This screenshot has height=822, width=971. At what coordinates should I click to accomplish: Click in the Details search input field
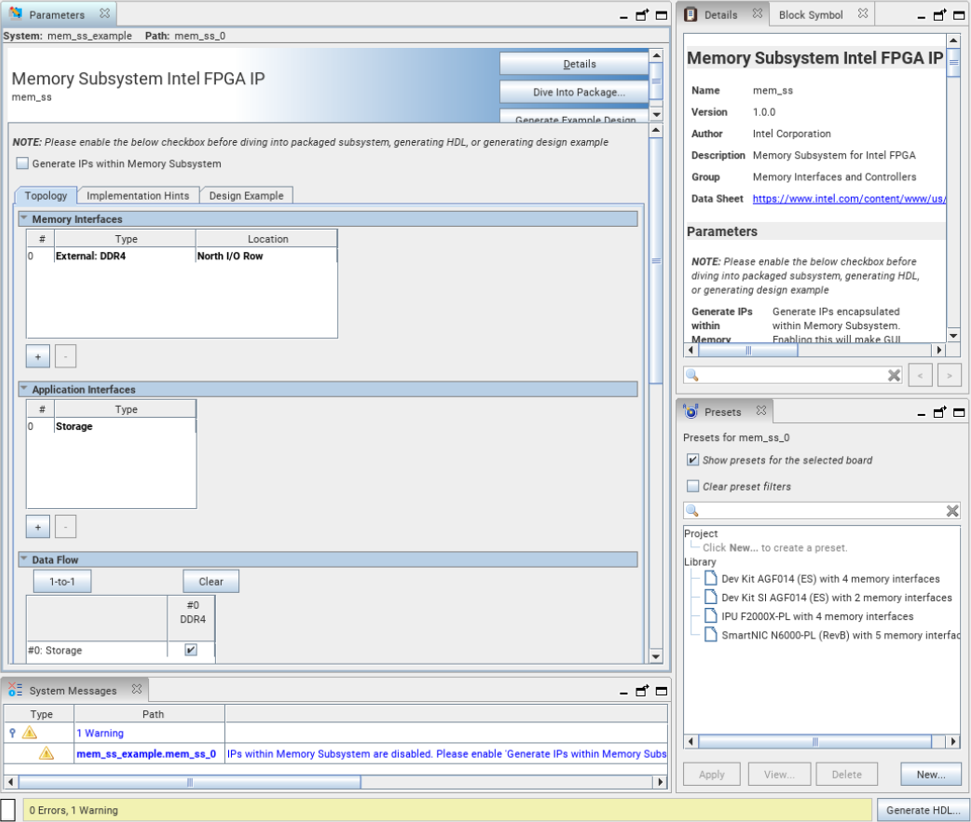(x=793, y=375)
